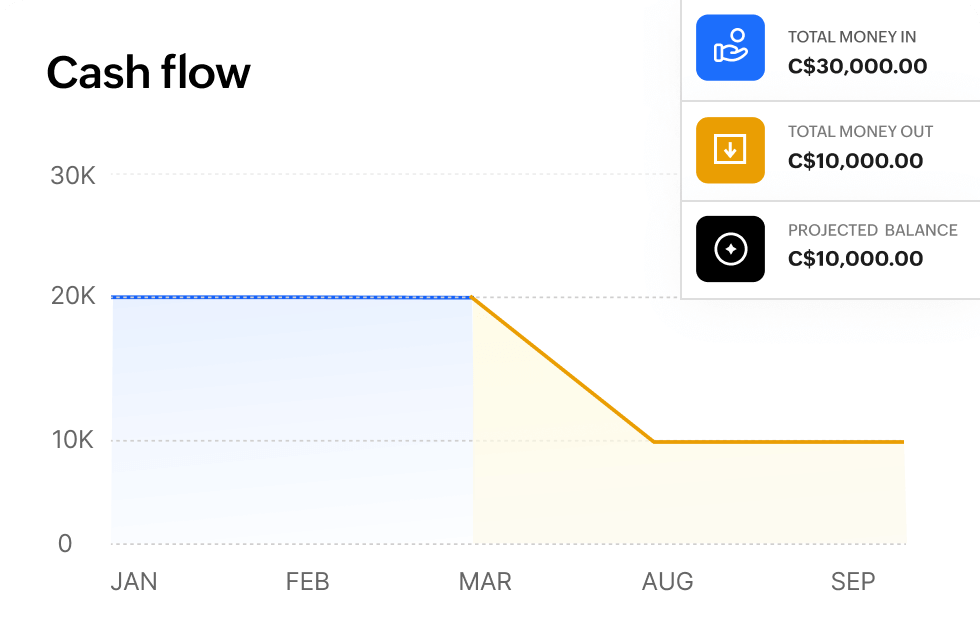Click the 30K gridline label
This screenshot has height=624, width=980.
click(71, 176)
